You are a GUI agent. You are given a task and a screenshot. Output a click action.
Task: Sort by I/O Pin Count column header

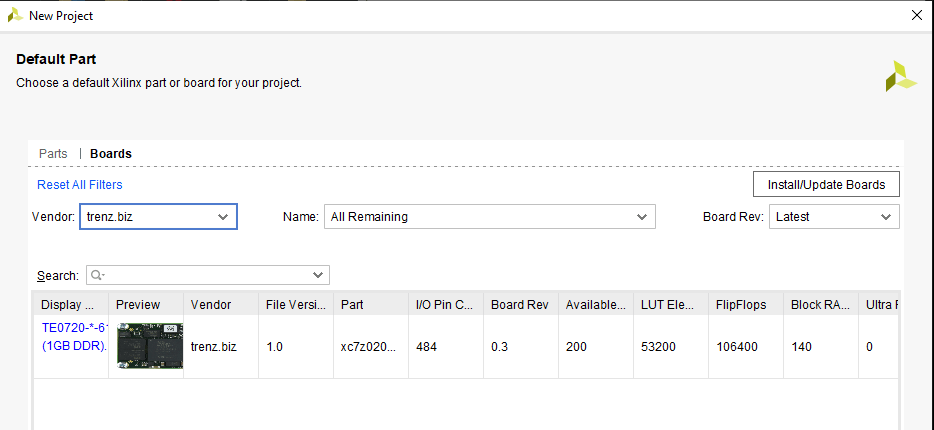[446, 304]
